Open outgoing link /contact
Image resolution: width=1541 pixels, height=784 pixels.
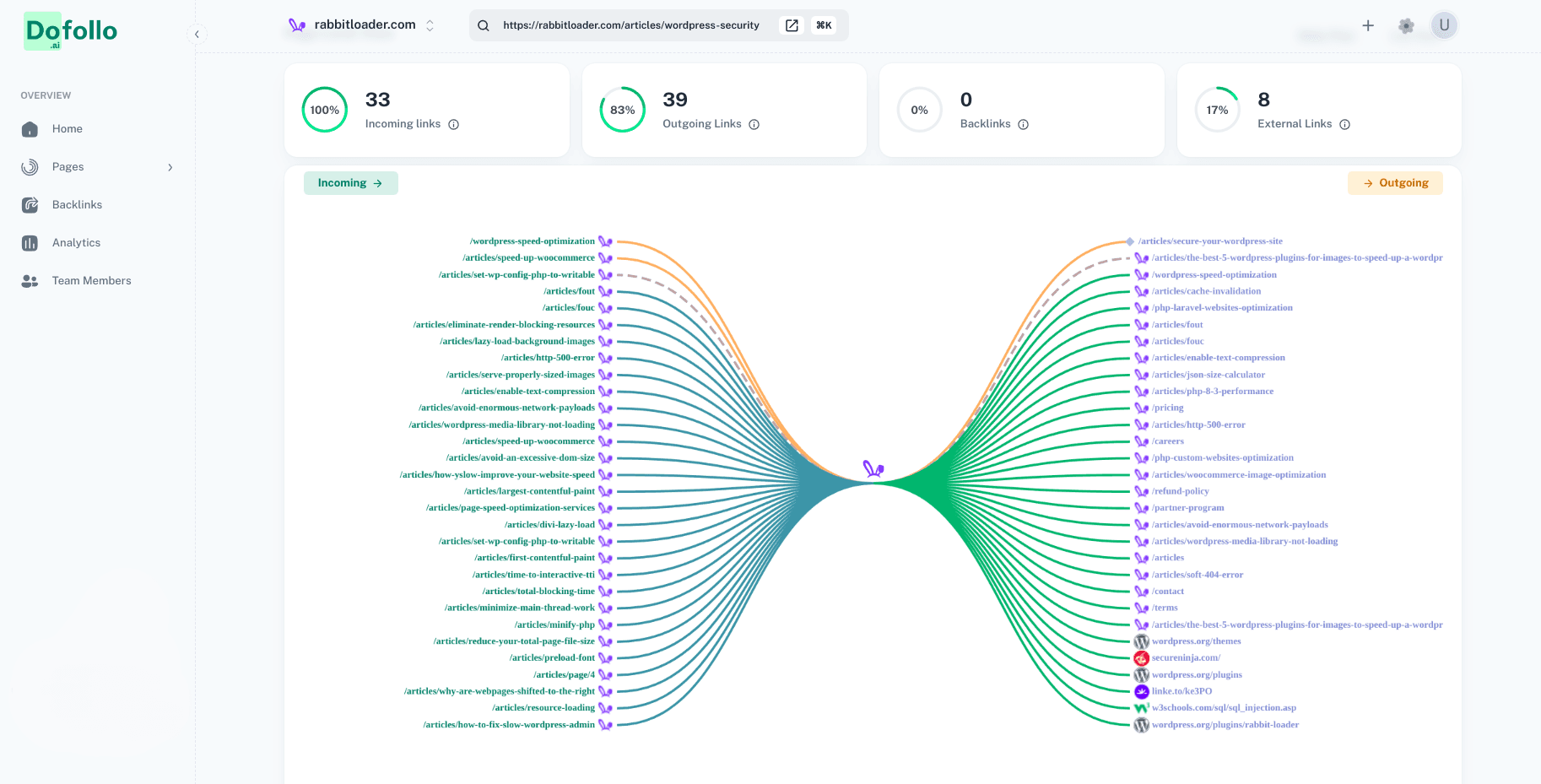coord(1168,592)
